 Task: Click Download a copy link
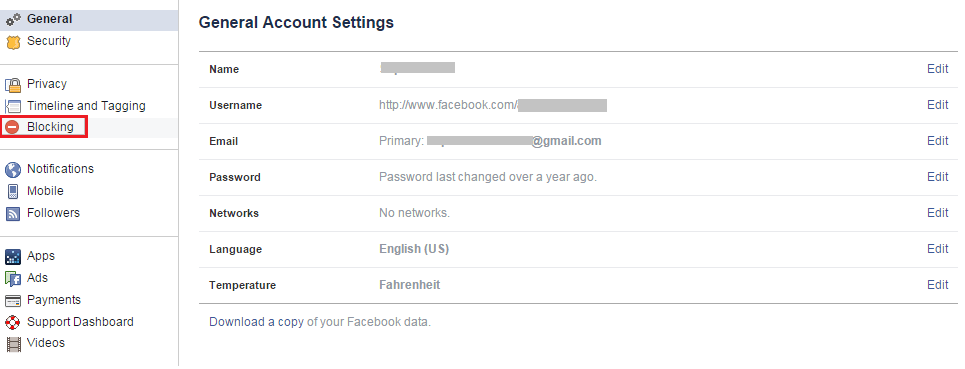(x=256, y=322)
